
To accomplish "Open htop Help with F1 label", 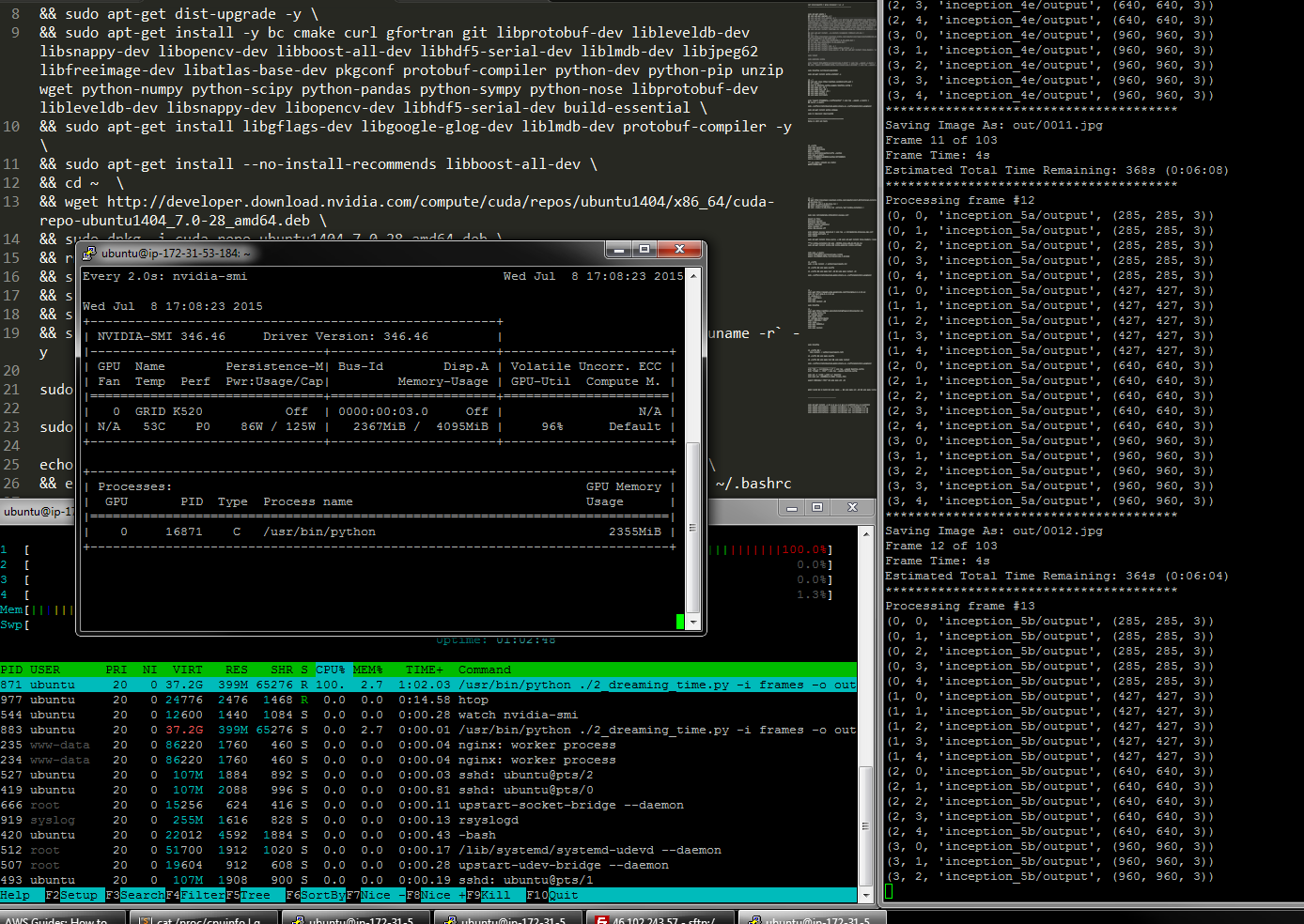I will [15, 895].
